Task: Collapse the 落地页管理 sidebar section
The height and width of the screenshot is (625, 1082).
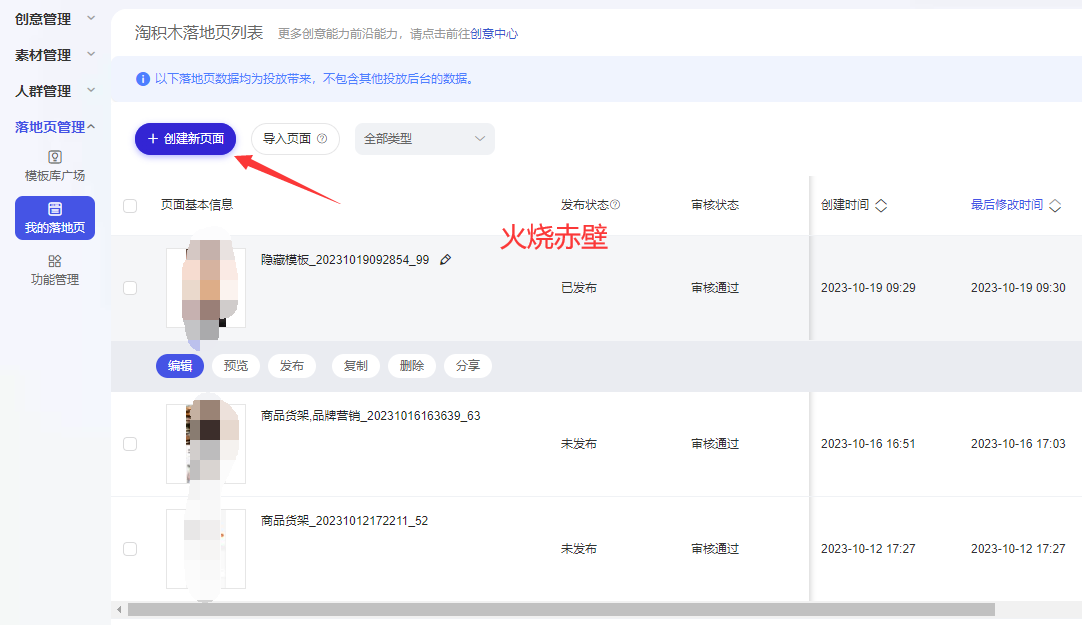Action: 55,127
